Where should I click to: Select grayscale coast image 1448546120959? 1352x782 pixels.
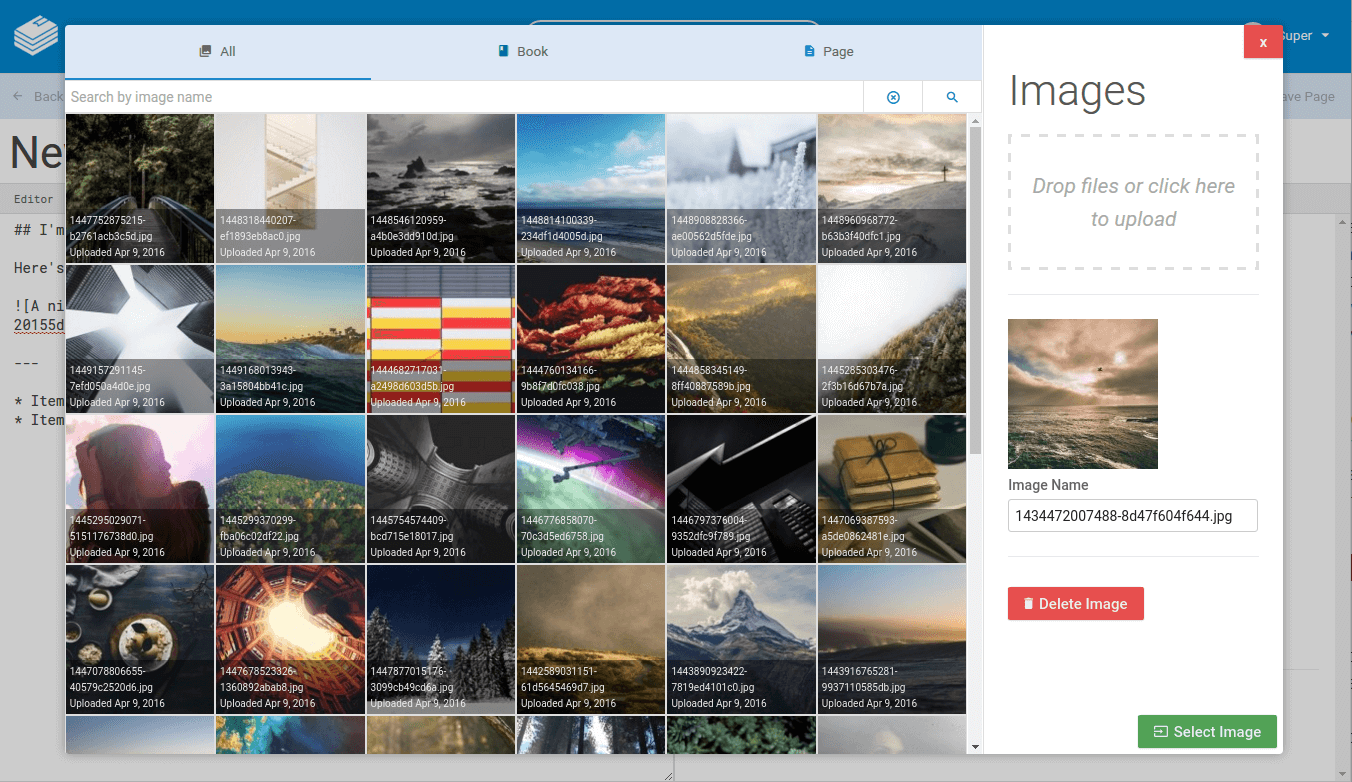click(x=441, y=188)
